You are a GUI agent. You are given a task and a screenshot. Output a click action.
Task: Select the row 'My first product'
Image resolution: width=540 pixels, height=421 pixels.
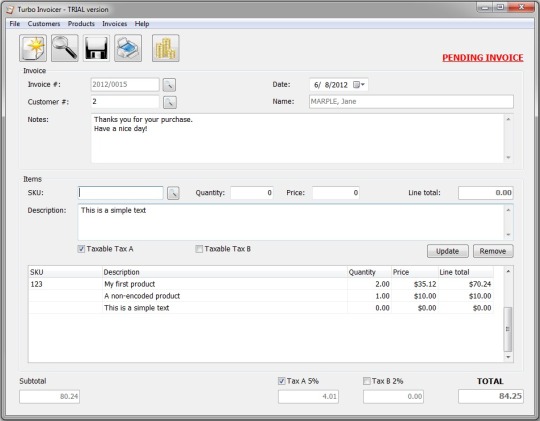pyautogui.click(x=261, y=284)
